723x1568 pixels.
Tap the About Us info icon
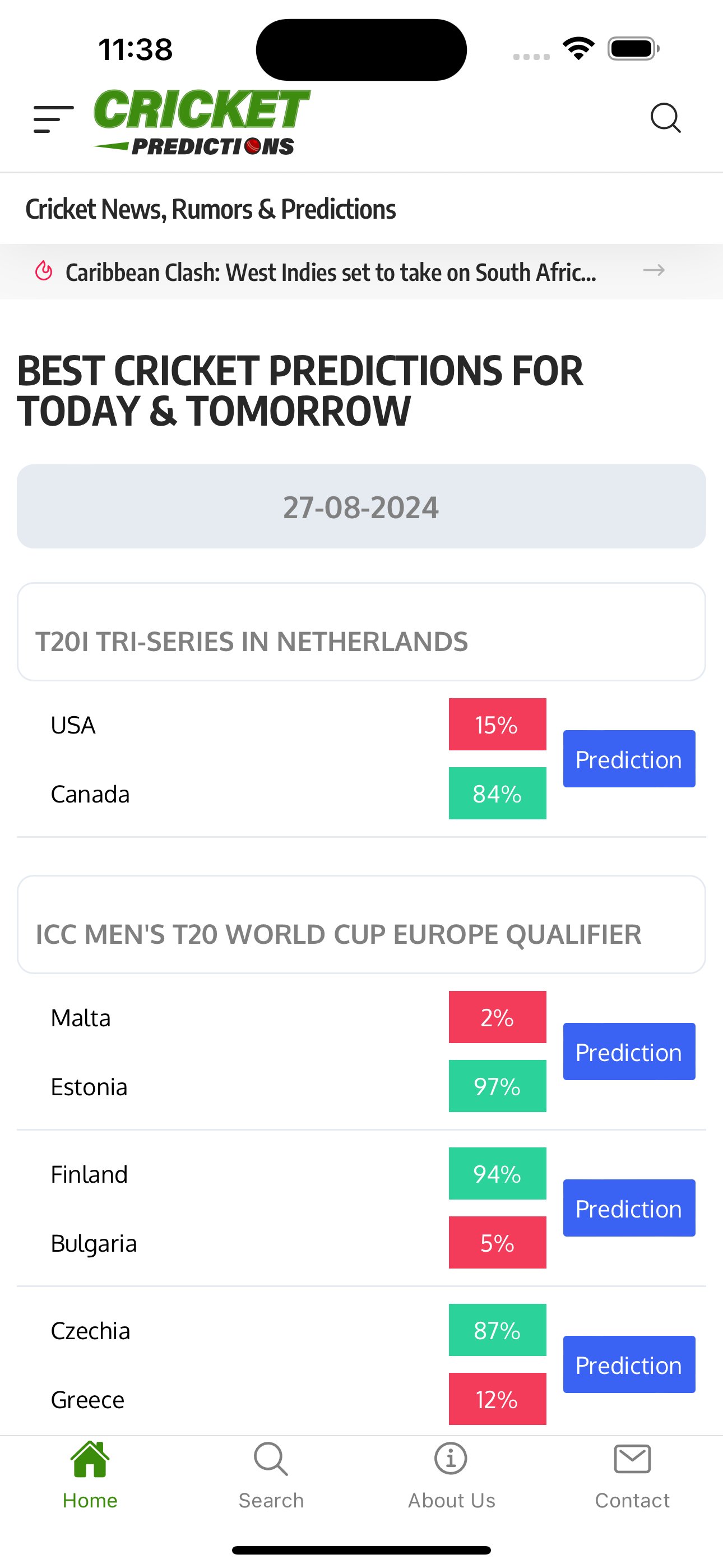451,1475
